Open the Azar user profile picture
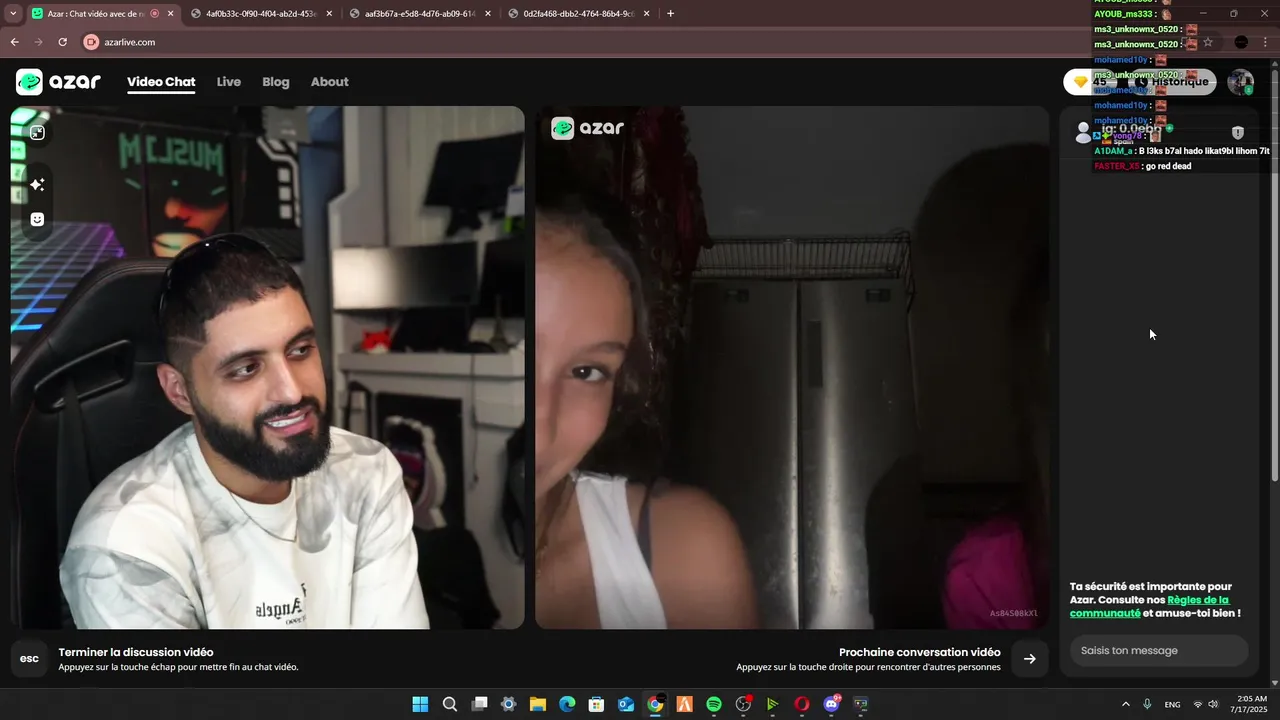Screen dimensions: 1280x720 1241,82
